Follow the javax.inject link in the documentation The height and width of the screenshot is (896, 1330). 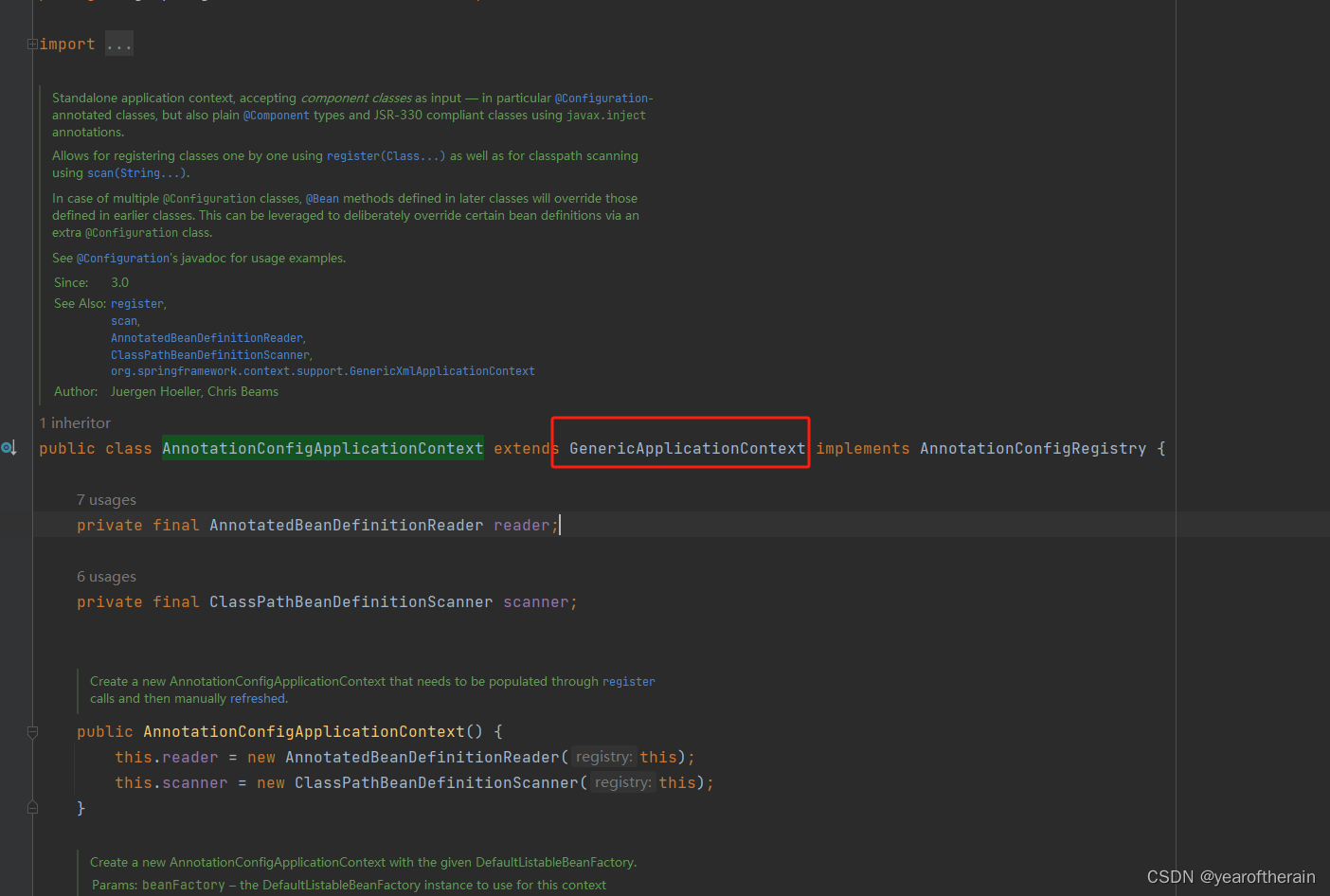[606, 116]
